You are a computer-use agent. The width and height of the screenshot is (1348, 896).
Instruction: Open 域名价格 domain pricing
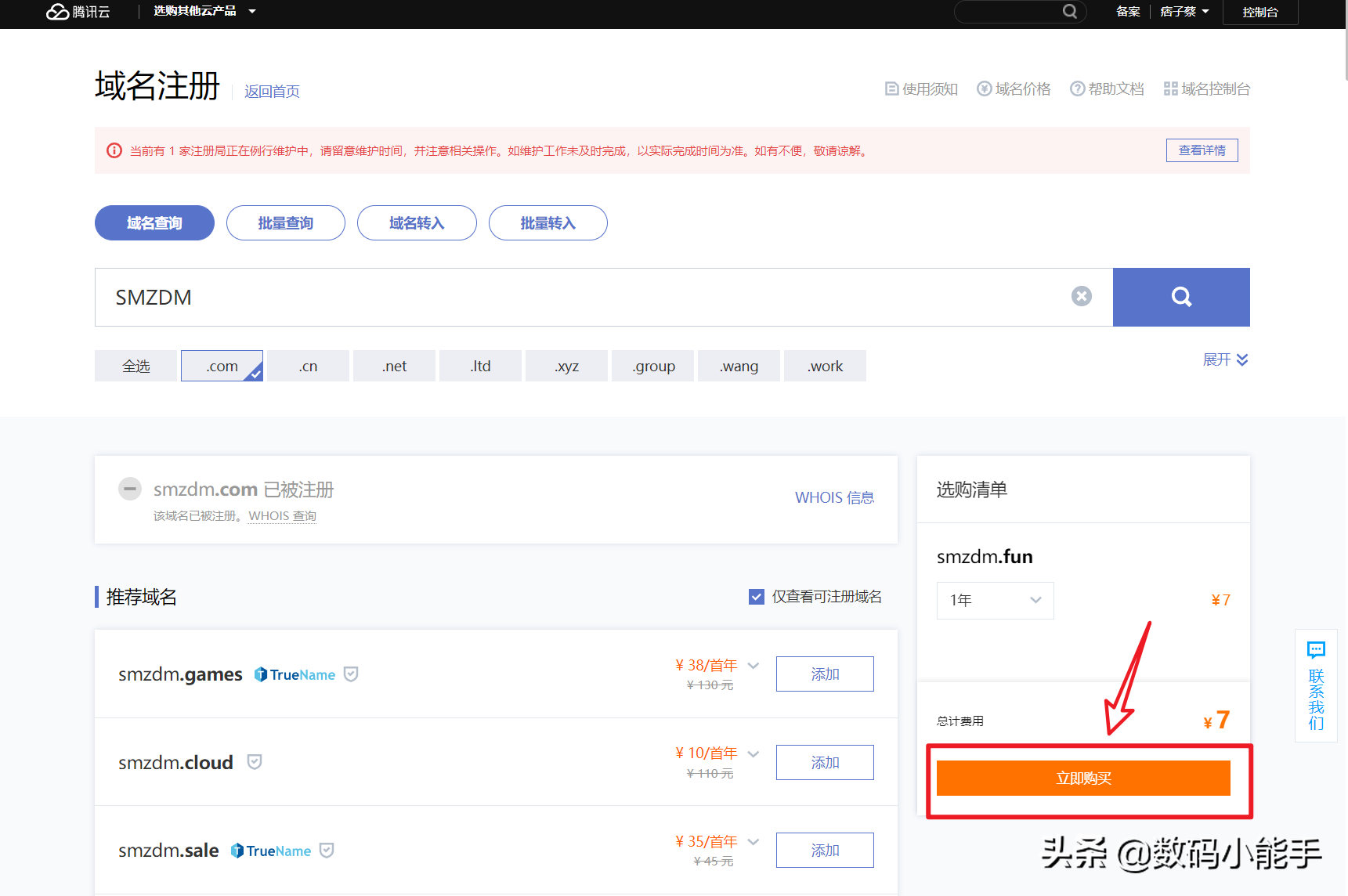[x=1014, y=89]
